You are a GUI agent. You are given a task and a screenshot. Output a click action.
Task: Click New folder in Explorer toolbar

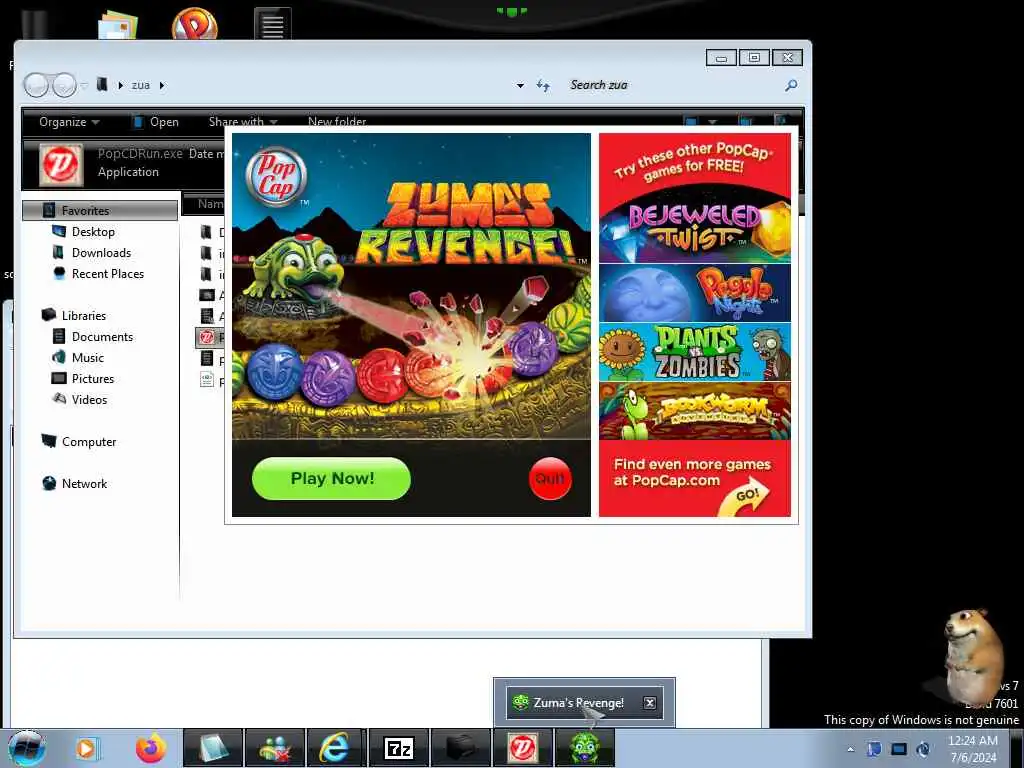click(337, 122)
